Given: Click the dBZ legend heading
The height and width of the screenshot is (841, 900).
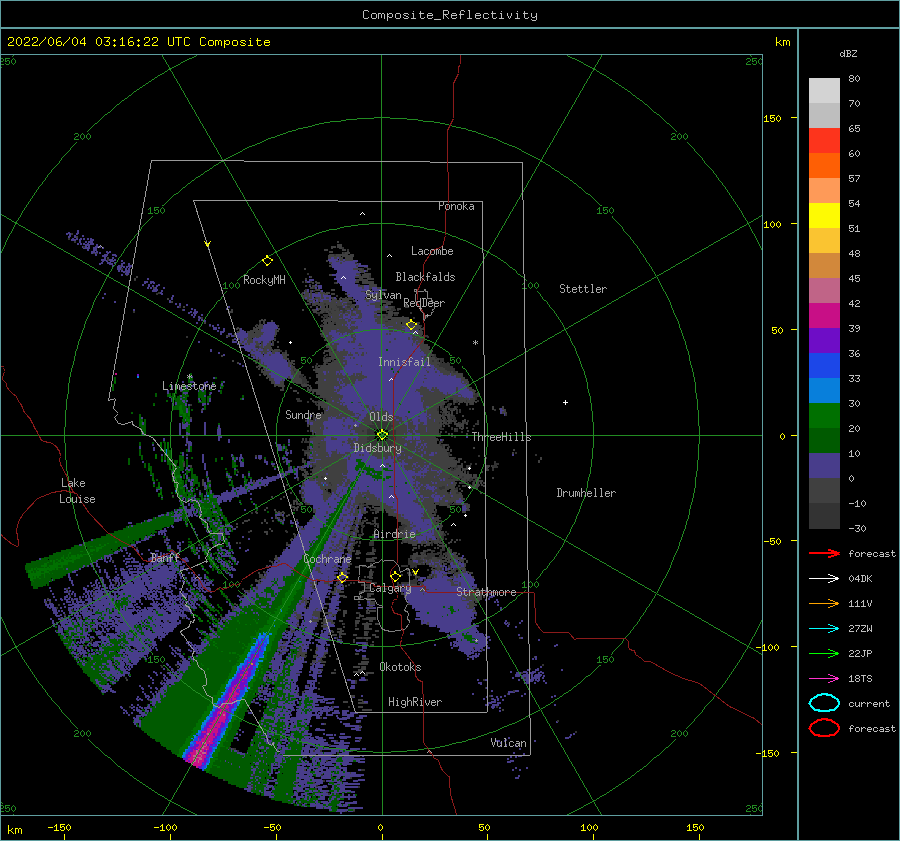Looking at the screenshot, I should coord(848,53).
